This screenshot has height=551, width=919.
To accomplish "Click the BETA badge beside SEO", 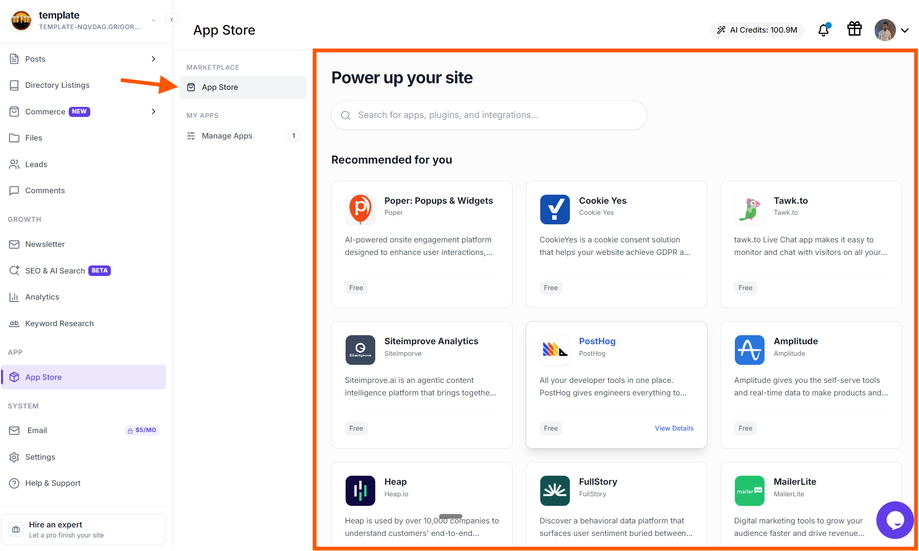I will point(99,271).
